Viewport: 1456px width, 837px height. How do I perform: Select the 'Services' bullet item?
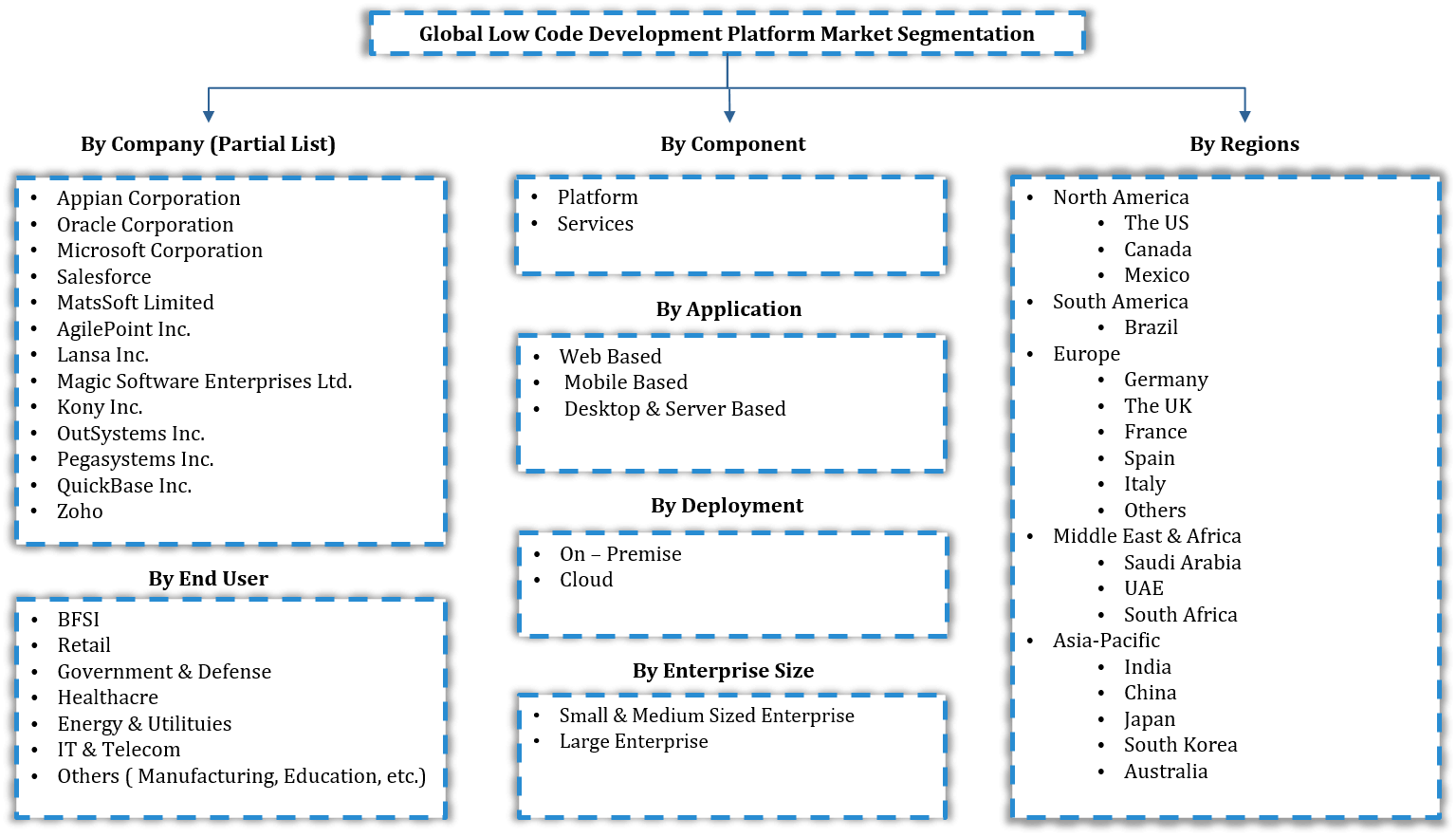(x=595, y=224)
